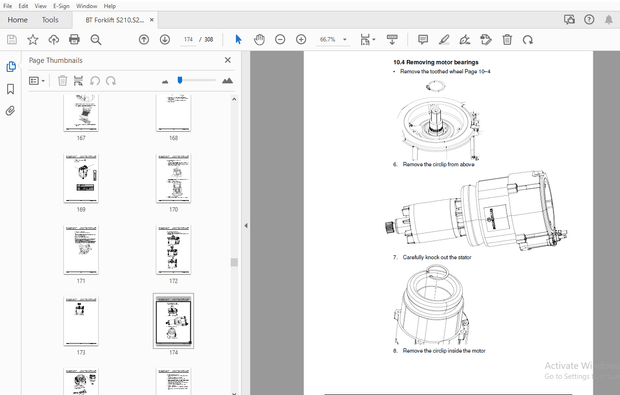Screen dimensions: 620x395
Task: Edit the page number field showing 174
Action: pos(188,40)
